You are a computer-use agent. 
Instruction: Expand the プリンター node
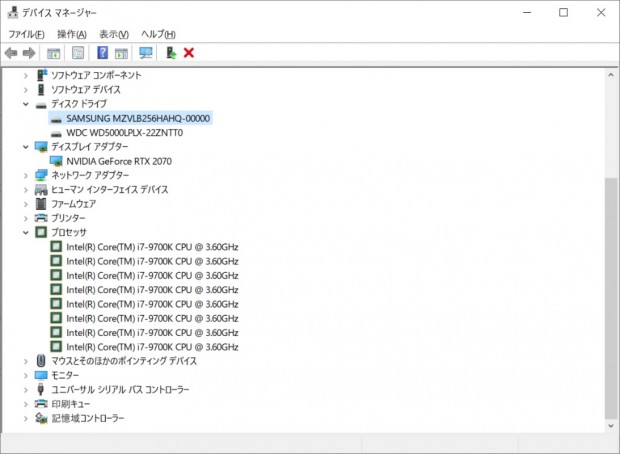click(26, 218)
